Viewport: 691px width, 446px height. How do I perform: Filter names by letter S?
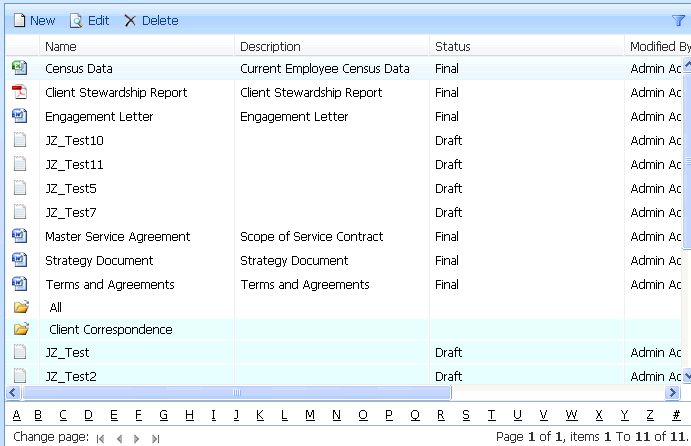pos(467,415)
